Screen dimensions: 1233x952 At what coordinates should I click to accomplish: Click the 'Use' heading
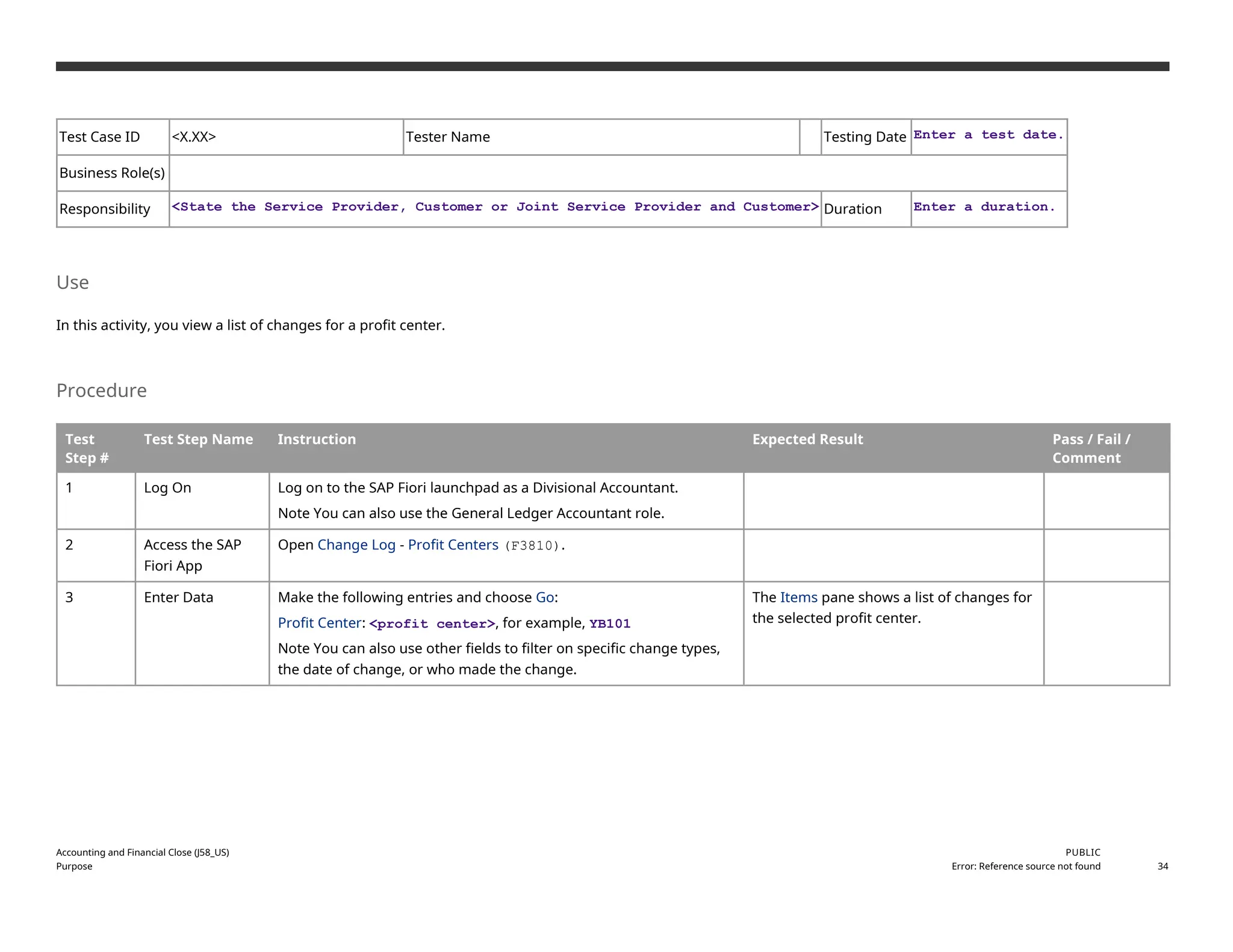tap(72, 282)
